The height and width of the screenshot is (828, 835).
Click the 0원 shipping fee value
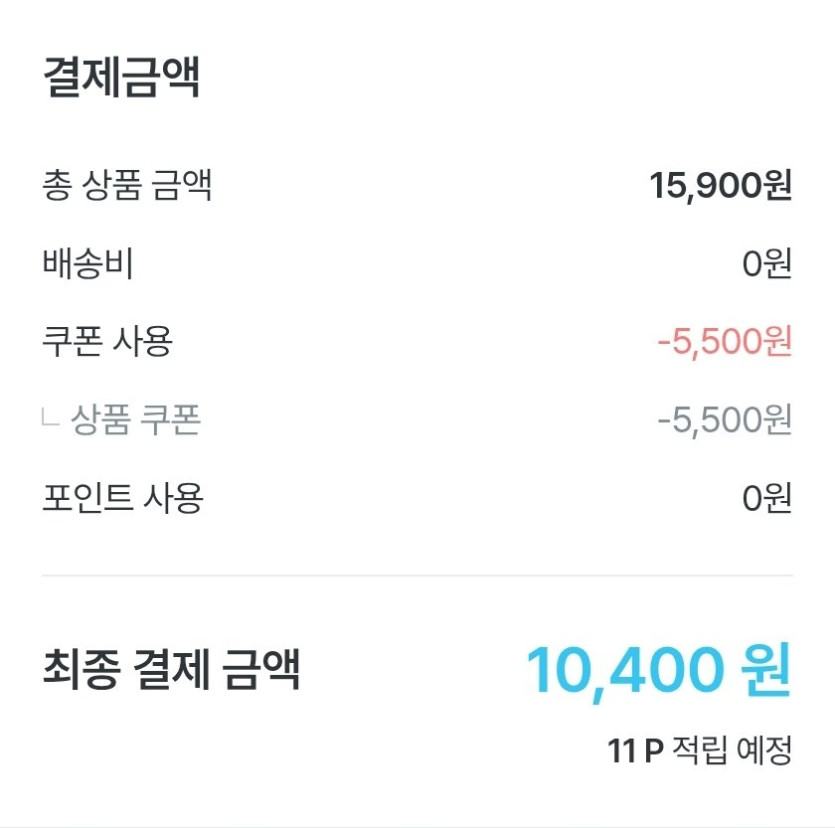[x=767, y=264]
